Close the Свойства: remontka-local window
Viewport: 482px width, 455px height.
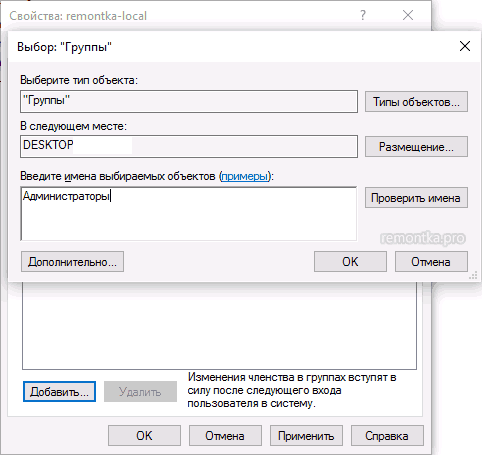(x=408, y=15)
